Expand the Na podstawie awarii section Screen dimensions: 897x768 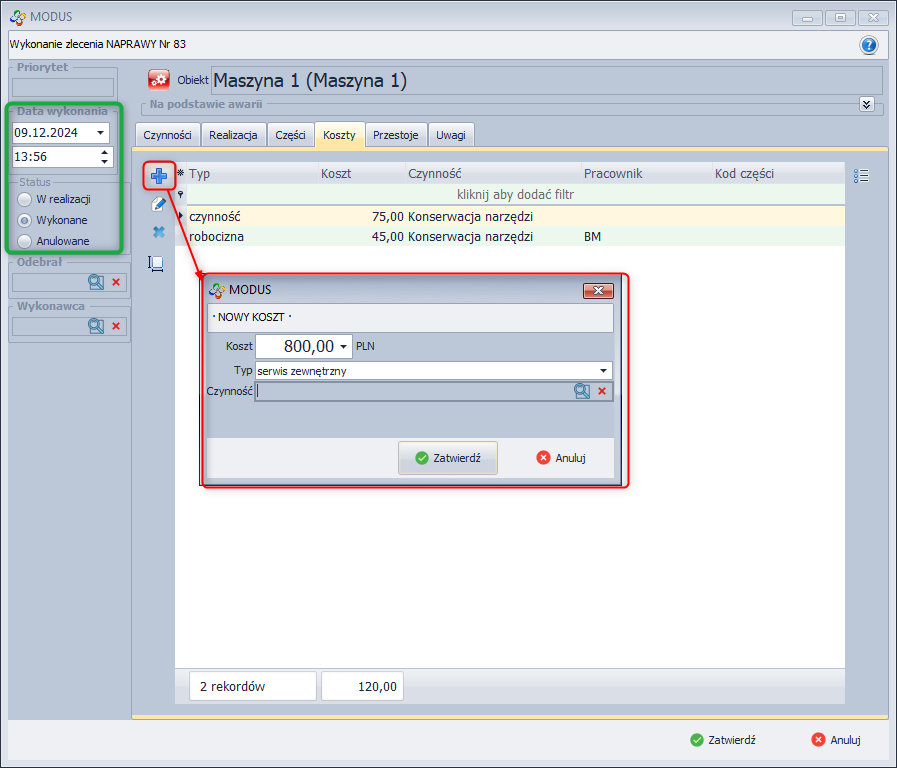coord(866,104)
